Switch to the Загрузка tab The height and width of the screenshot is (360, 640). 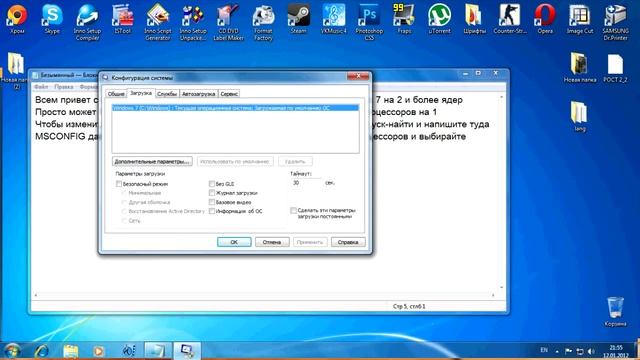pos(141,93)
